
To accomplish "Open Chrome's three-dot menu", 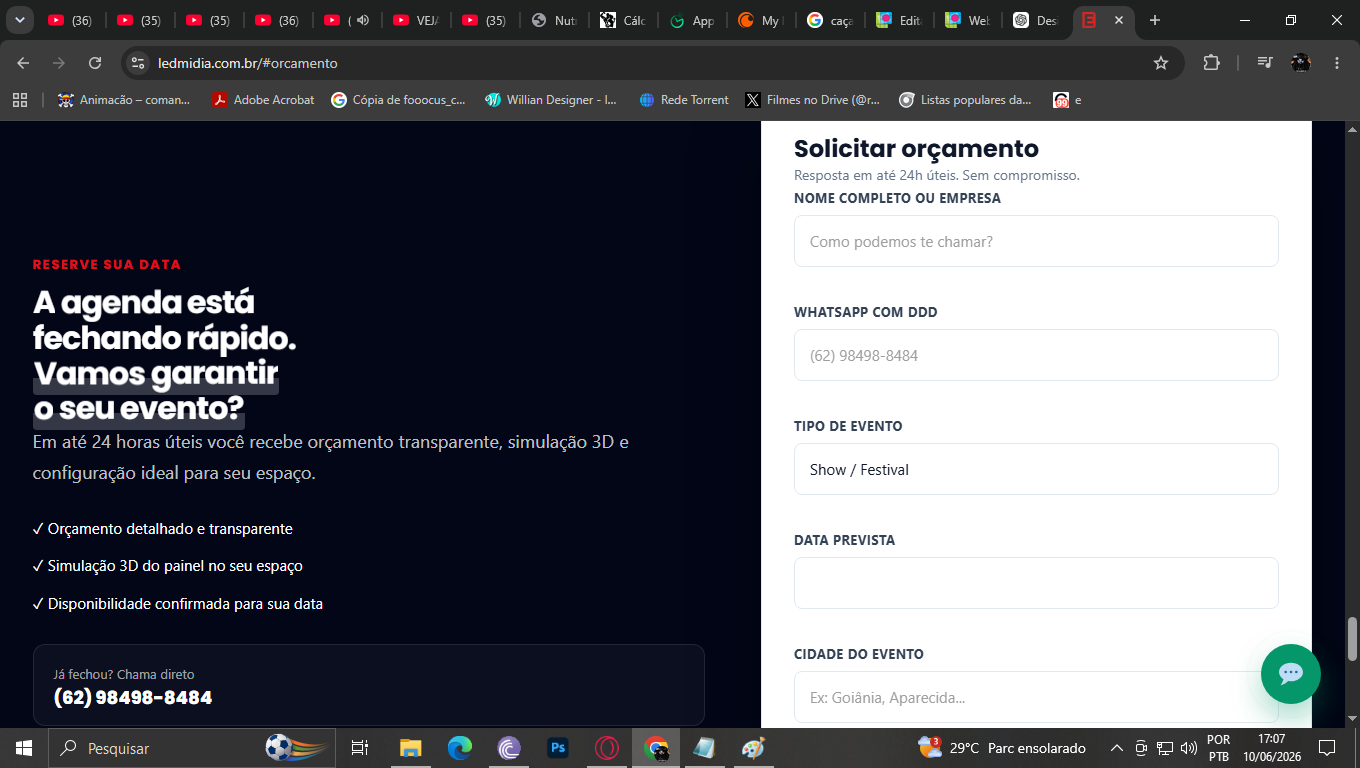I will (x=1337, y=63).
